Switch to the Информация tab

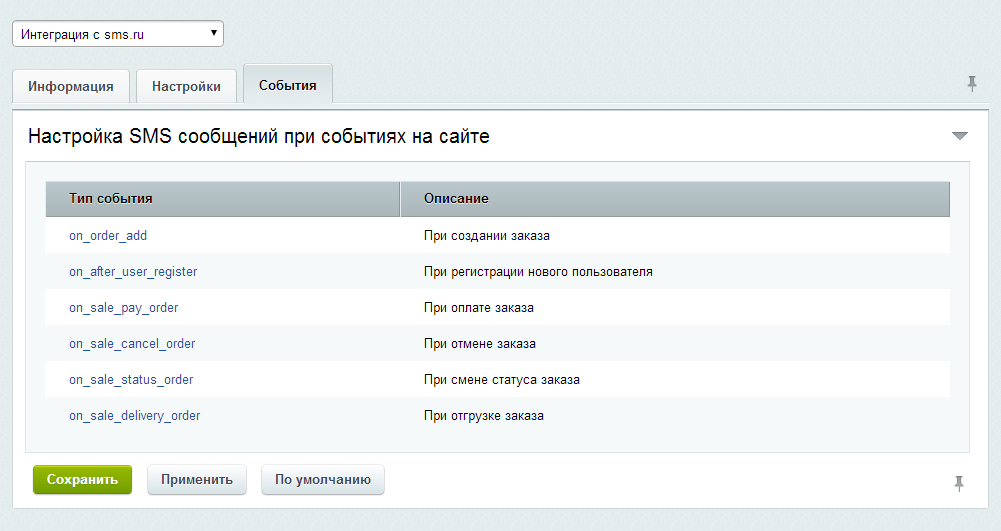click(70, 86)
